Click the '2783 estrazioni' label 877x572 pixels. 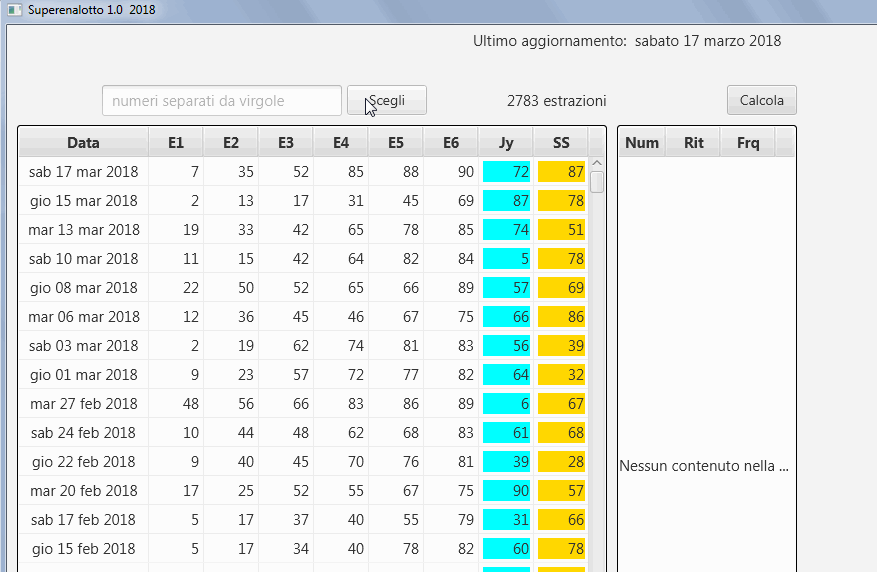point(557,101)
